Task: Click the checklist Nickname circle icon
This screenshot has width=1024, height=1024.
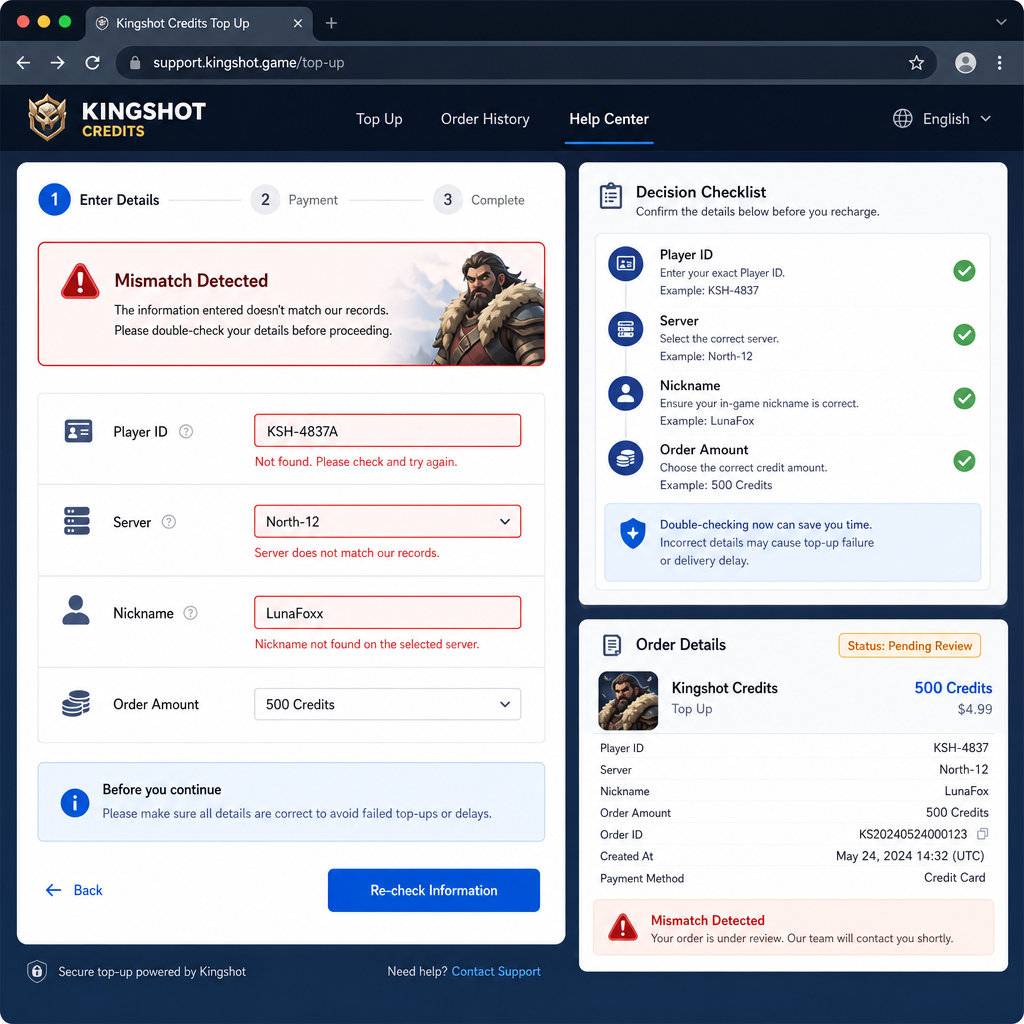Action: tap(626, 393)
